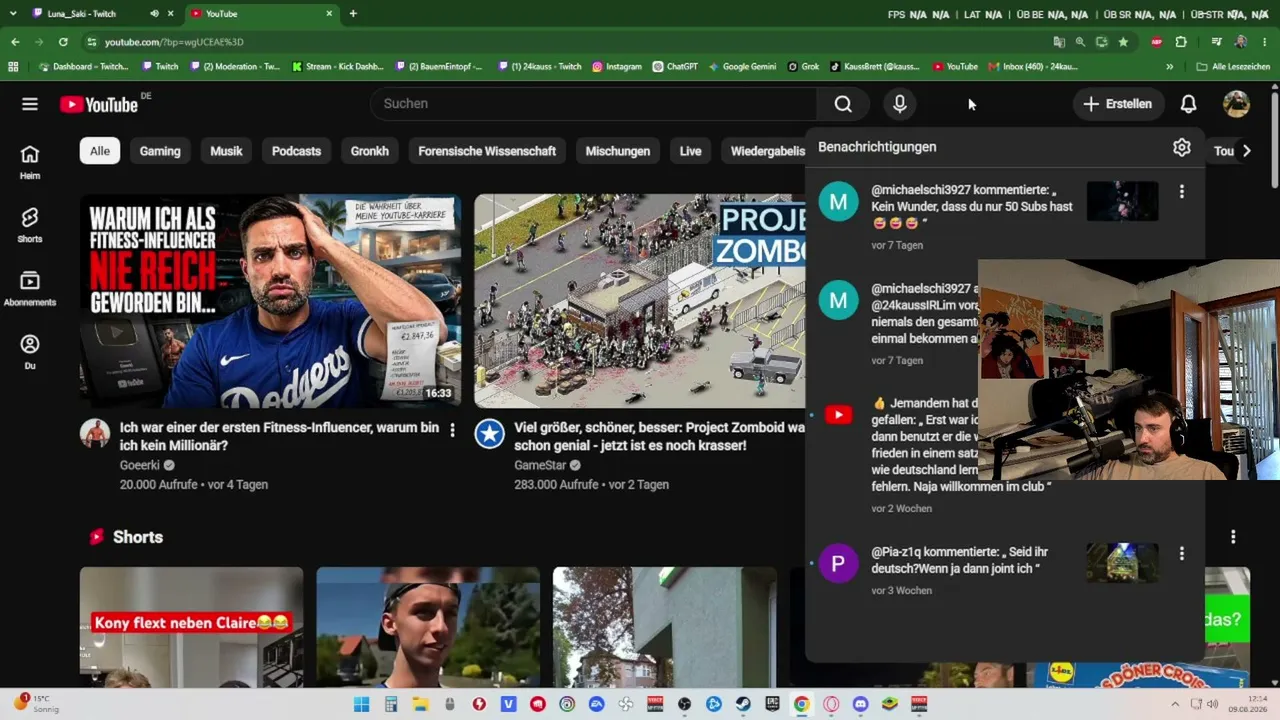This screenshot has height=720, width=1280.
Task: Go back in browser history
Action: tap(15, 42)
